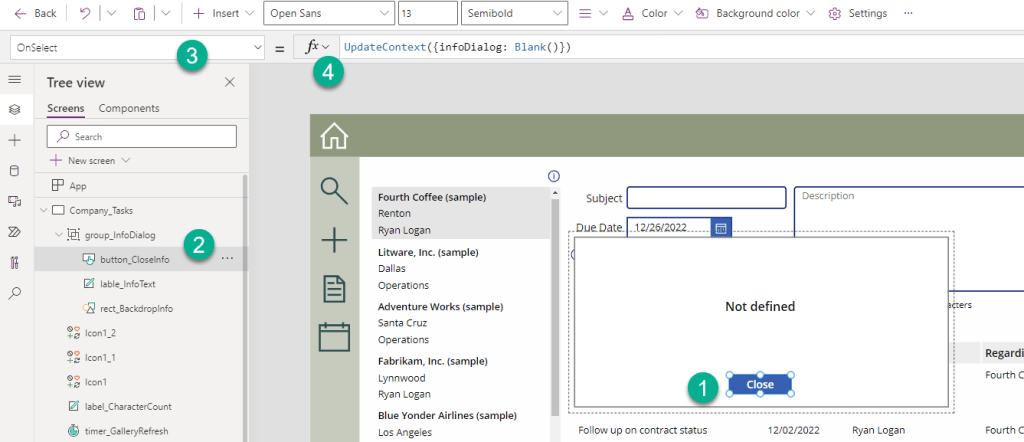This screenshot has width=1024, height=442.
Task: Open the Media icon in left rail
Action: [14, 201]
